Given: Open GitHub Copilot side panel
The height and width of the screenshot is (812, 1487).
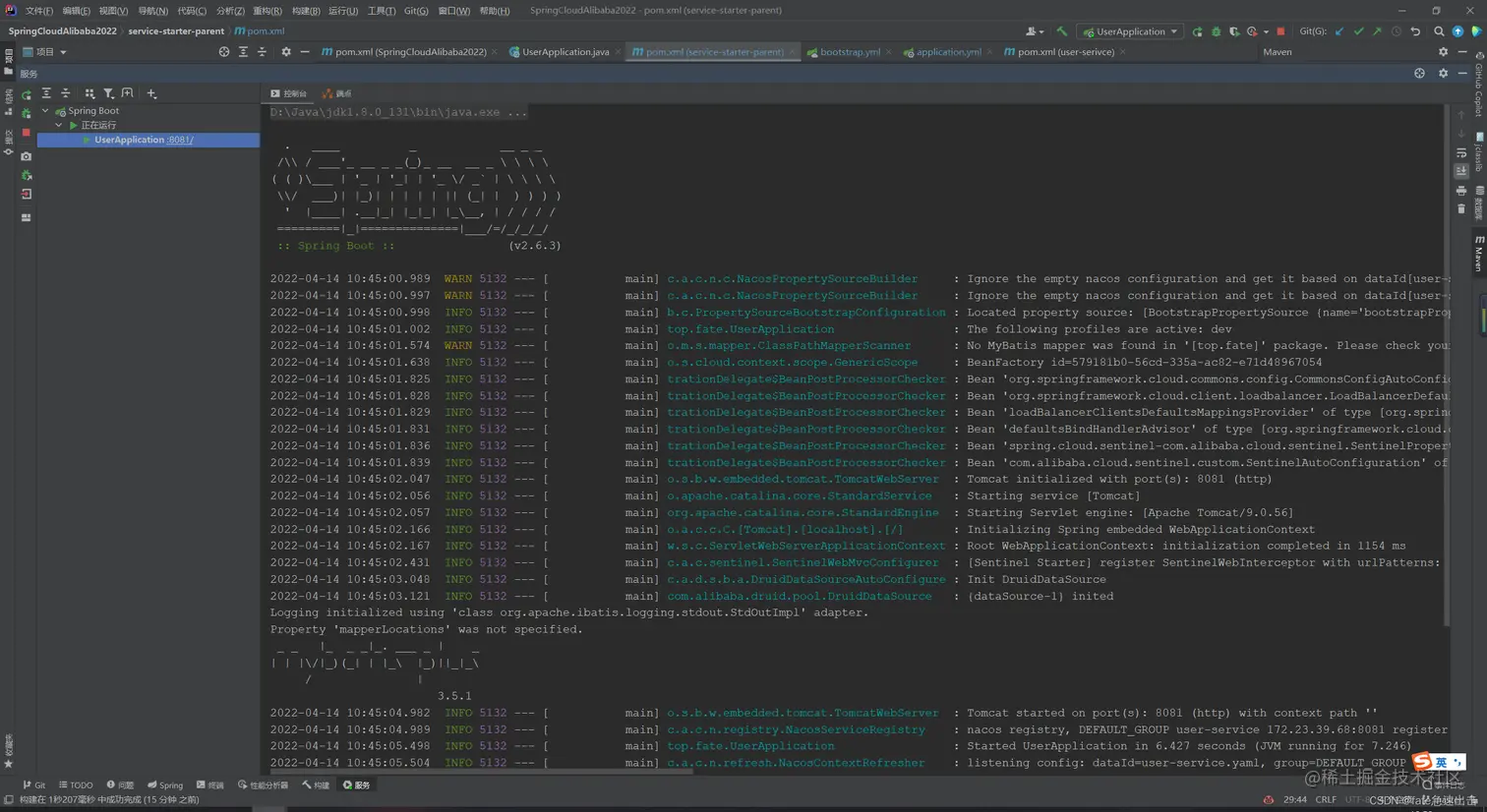Looking at the screenshot, I should 1478,86.
